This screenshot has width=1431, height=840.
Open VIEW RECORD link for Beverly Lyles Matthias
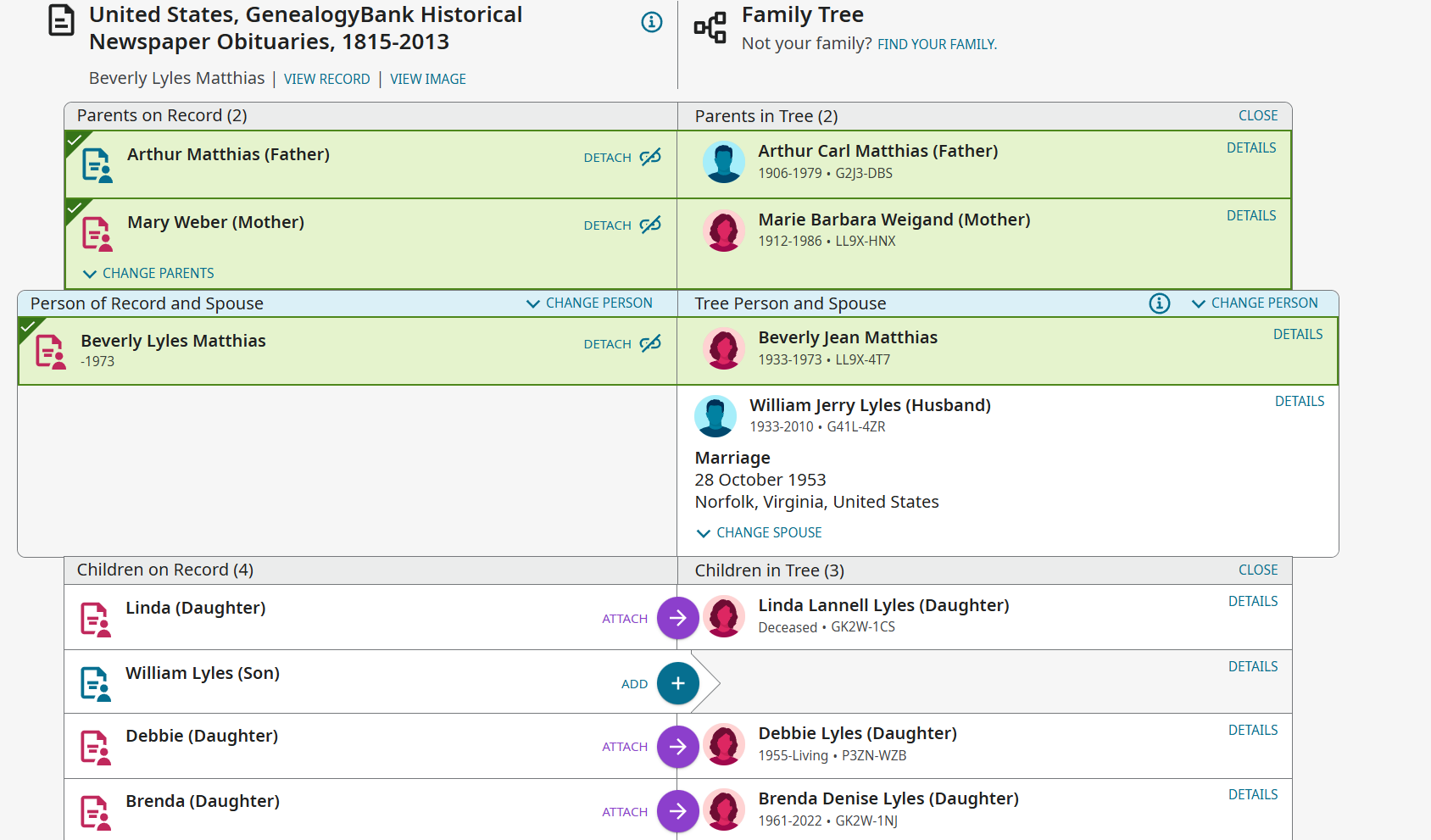pos(326,79)
